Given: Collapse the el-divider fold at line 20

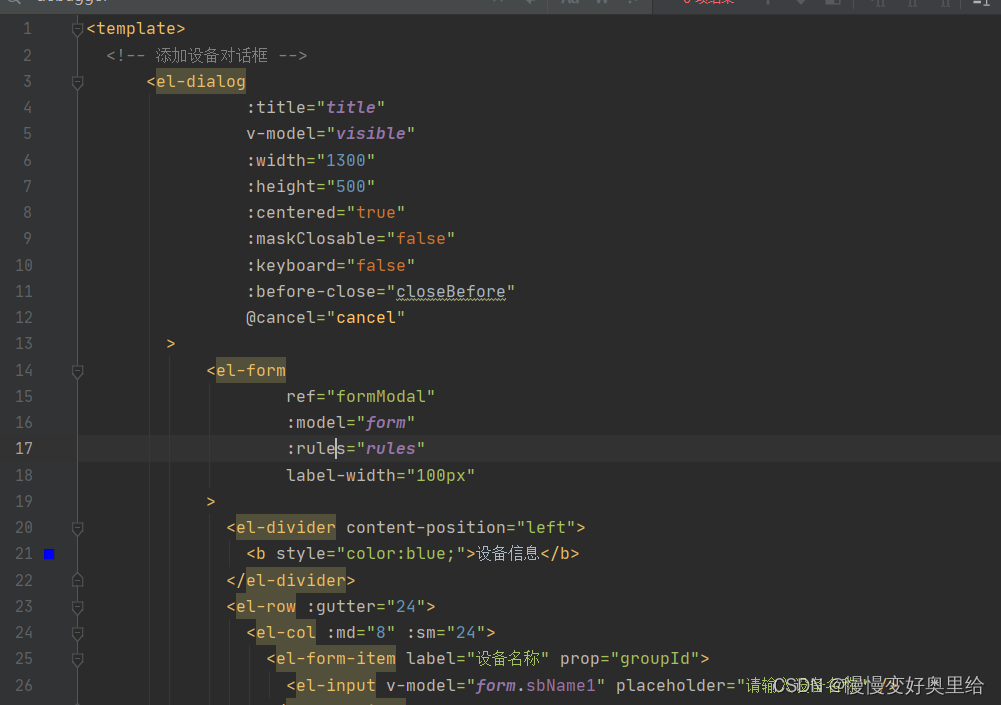Looking at the screenshot, I should (77, 527).
